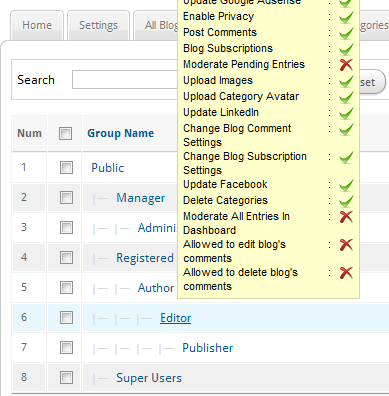Select the Super Users row checkbox
Screen dimensions: 389x396
[66, 377]
